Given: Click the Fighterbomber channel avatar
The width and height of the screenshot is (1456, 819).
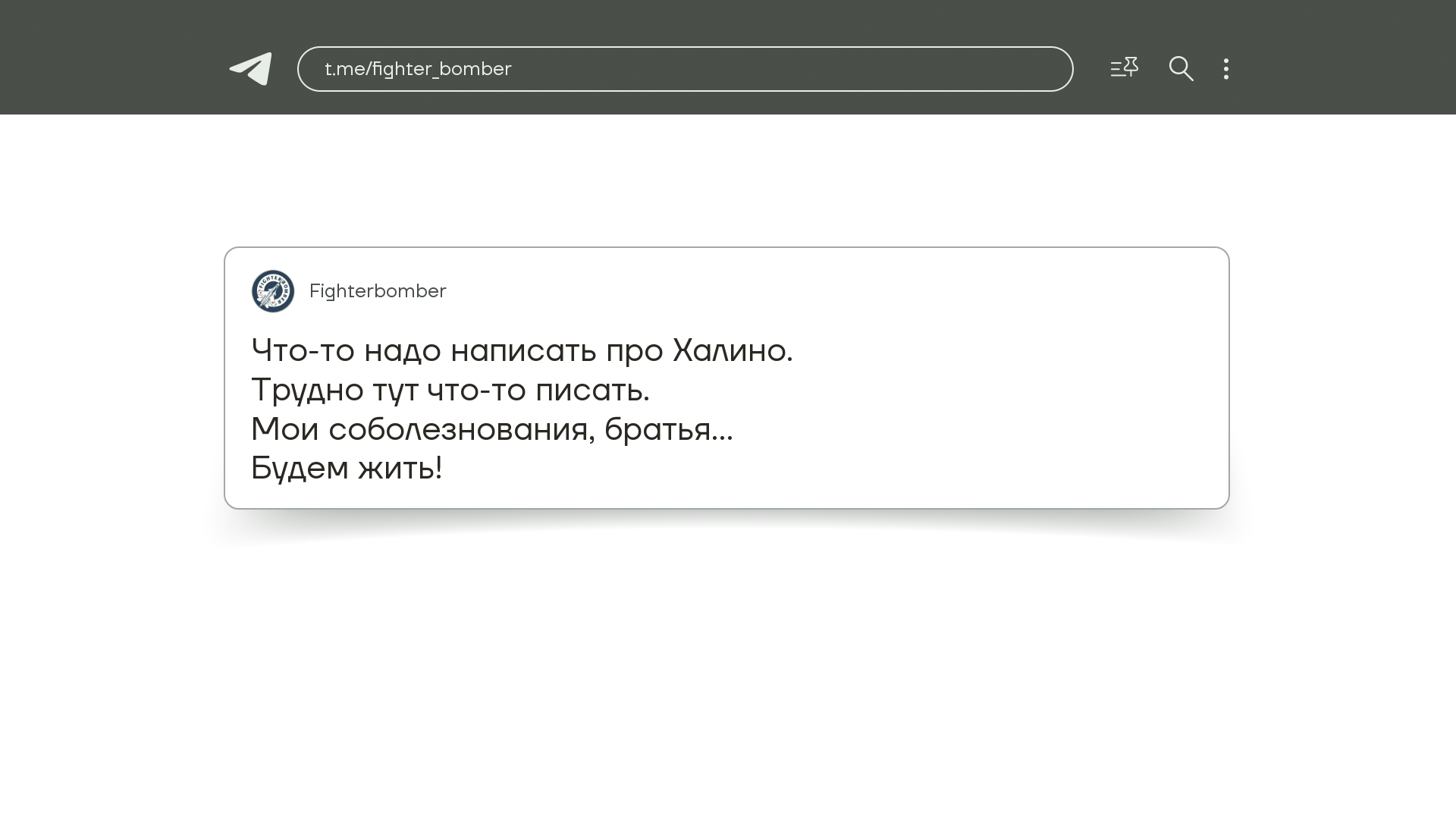Looking at the screenshot, I should click(273, 291).
